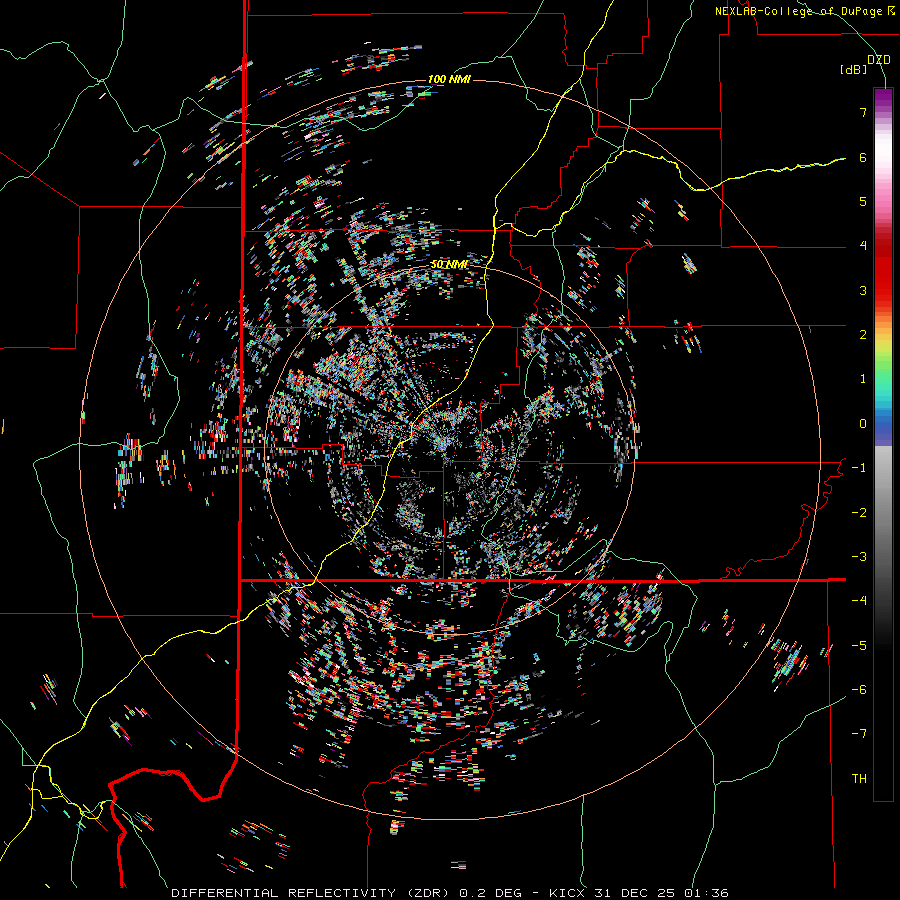
Task: Click the NEXLAB-College of DuPage credit text
Action: (799, 11)
